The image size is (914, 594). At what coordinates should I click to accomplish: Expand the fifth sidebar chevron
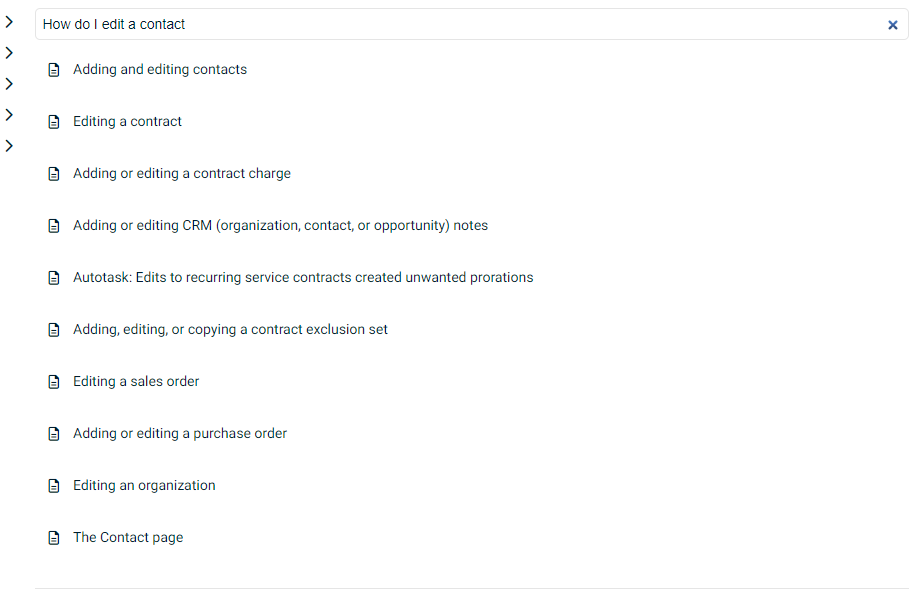pos(9,146)
